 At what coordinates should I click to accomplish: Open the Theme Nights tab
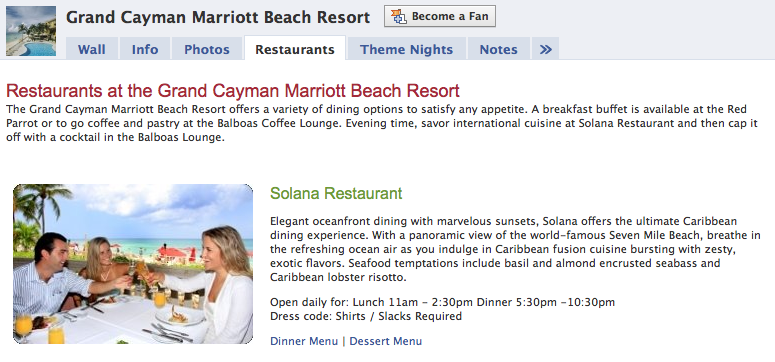(406, 49)
